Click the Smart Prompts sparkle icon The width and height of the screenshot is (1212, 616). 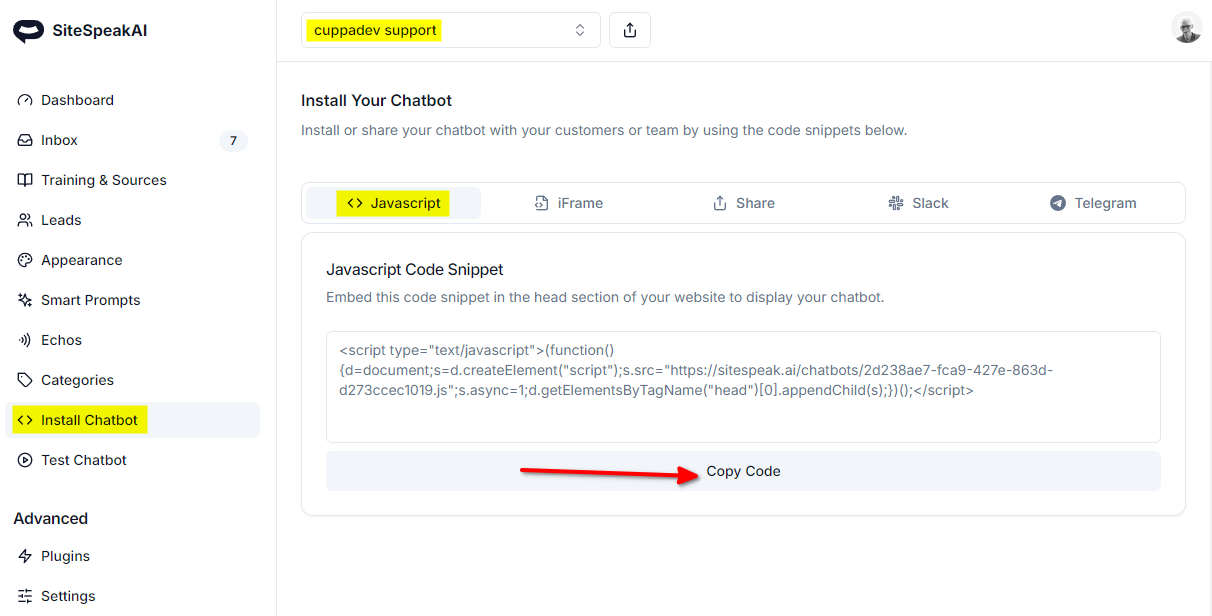(25, 300)
